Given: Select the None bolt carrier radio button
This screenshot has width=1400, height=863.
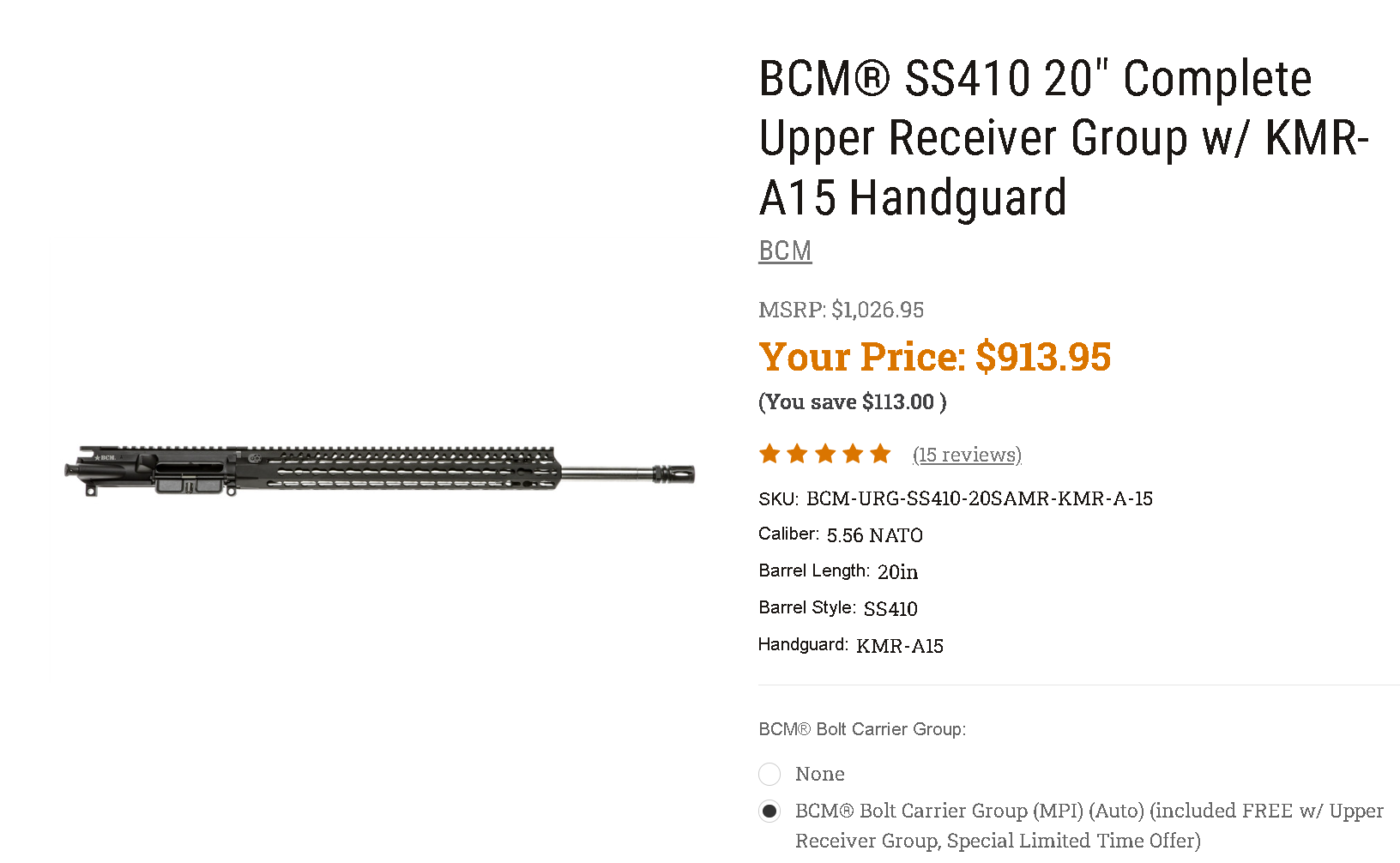Looking at the screenshot, I should pos(769,775).
